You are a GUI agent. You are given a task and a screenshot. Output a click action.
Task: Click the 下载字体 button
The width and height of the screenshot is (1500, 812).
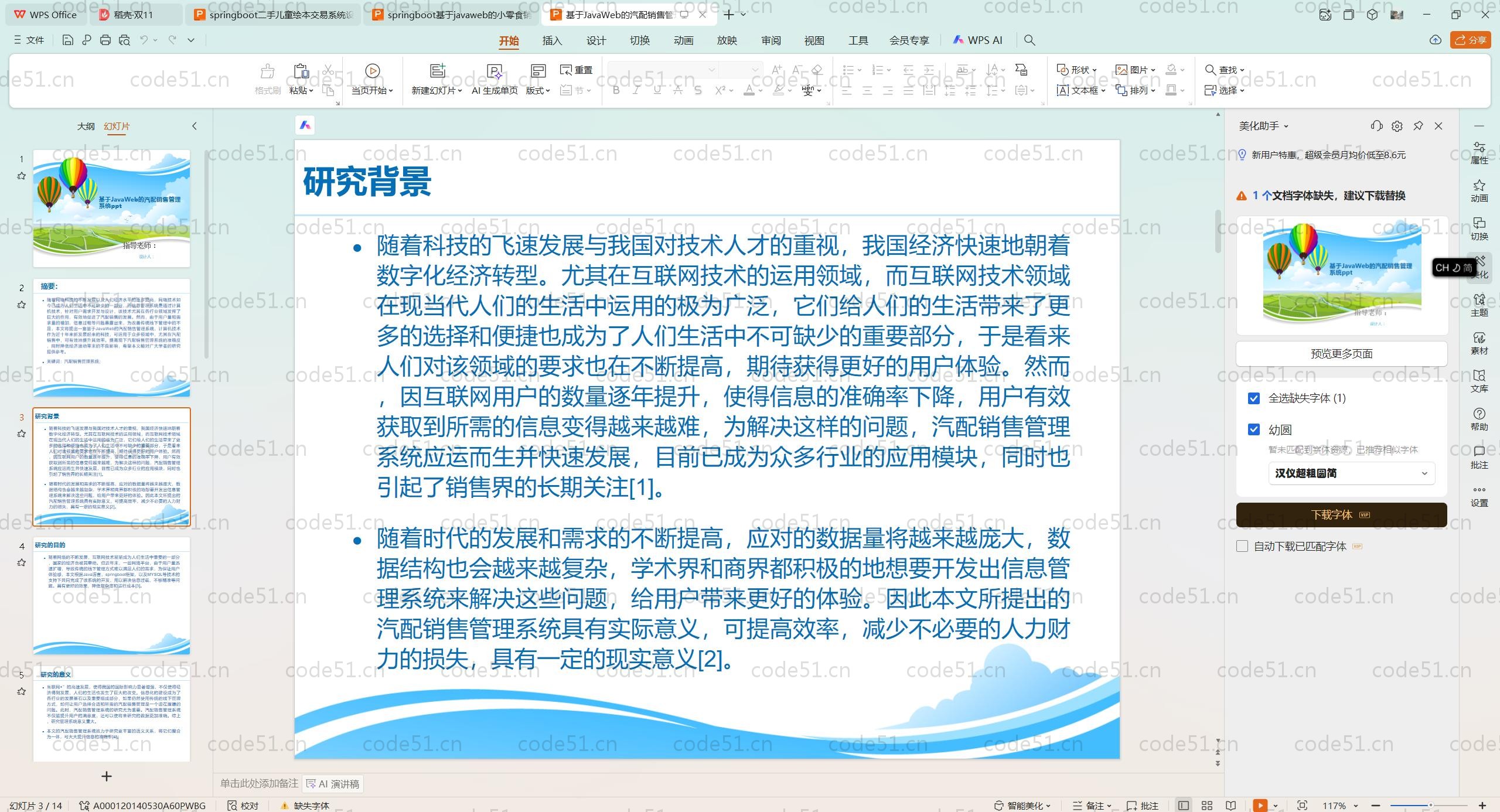point(1341,514)
